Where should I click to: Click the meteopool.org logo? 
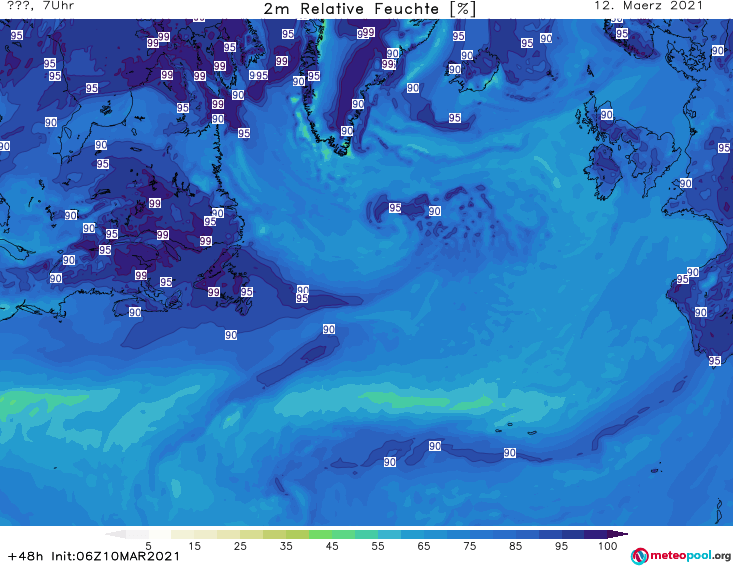tap(681, 556)
